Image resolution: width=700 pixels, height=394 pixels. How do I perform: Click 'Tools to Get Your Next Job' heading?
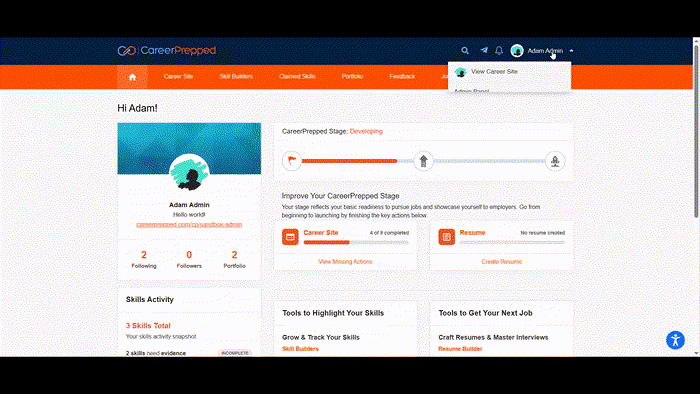485,313
